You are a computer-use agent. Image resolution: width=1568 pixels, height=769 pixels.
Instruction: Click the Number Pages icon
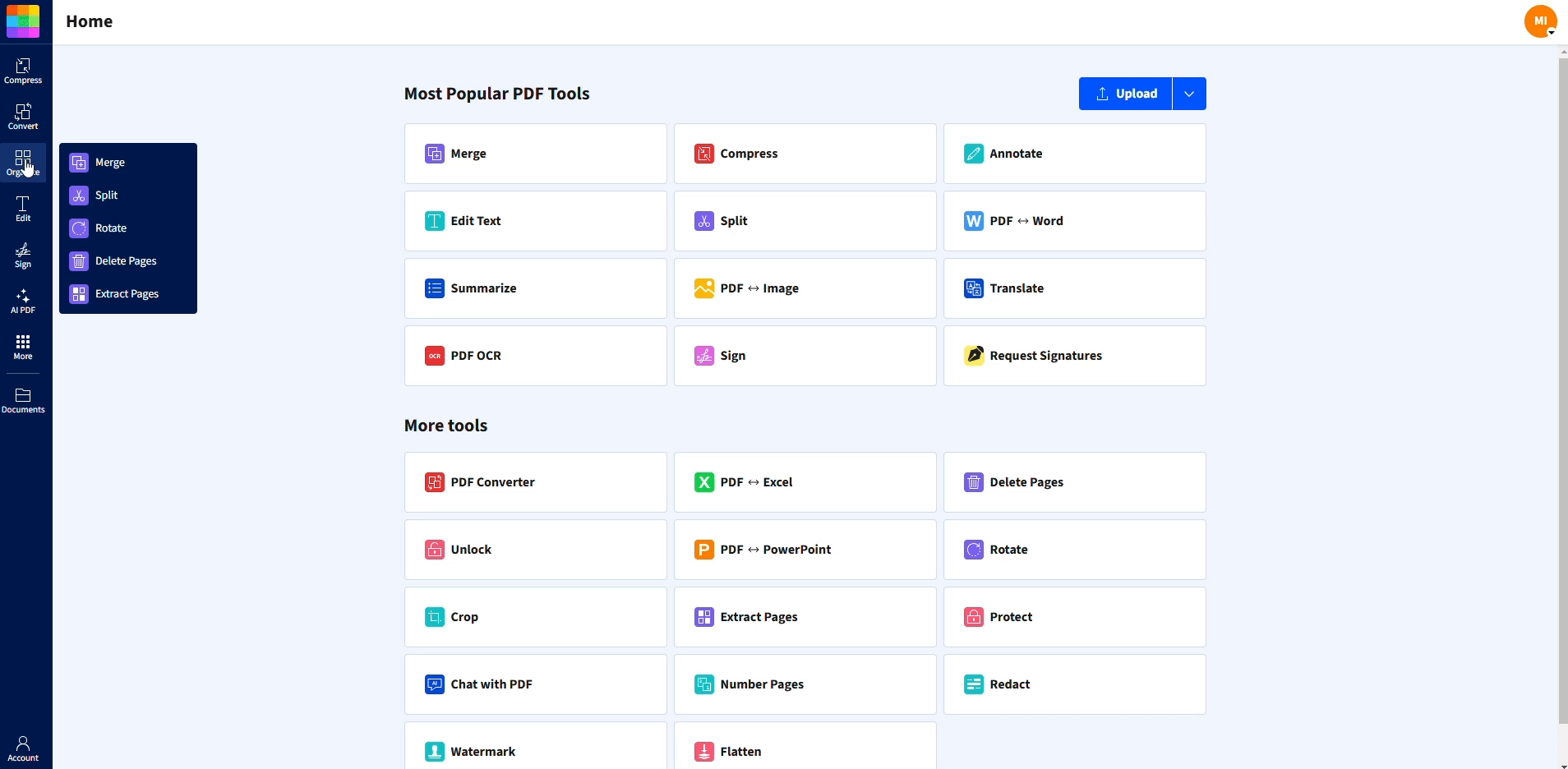pyautogui.click(x=704, y=684)
